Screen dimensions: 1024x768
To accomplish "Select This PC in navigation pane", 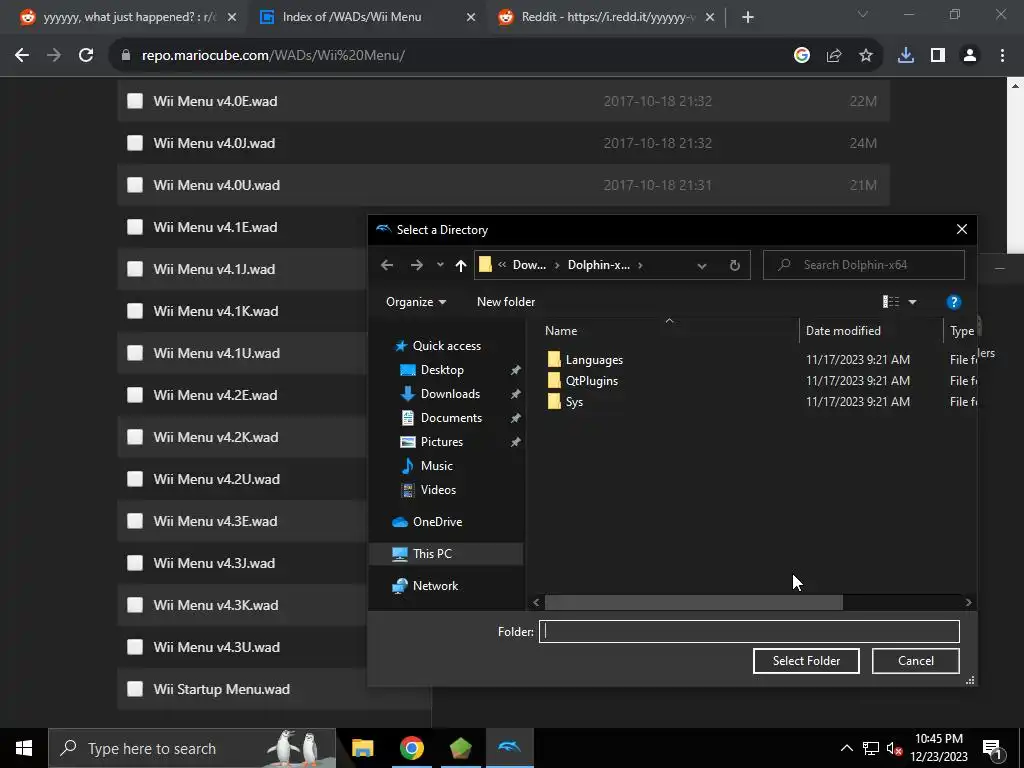I will tap(432, 554).
